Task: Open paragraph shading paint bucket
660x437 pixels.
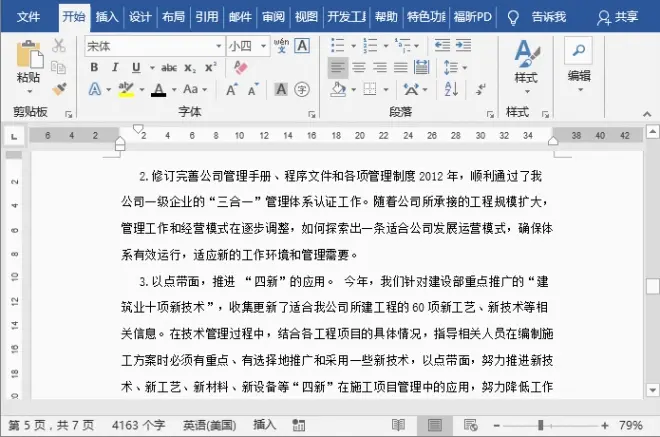Action: 338,89
